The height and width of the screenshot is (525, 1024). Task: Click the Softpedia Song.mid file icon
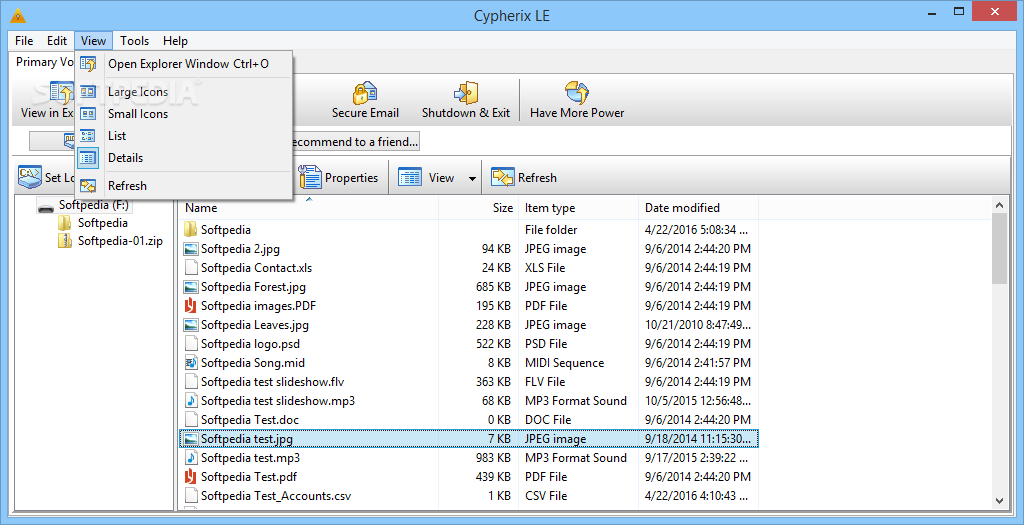click(x=191, y=363)
